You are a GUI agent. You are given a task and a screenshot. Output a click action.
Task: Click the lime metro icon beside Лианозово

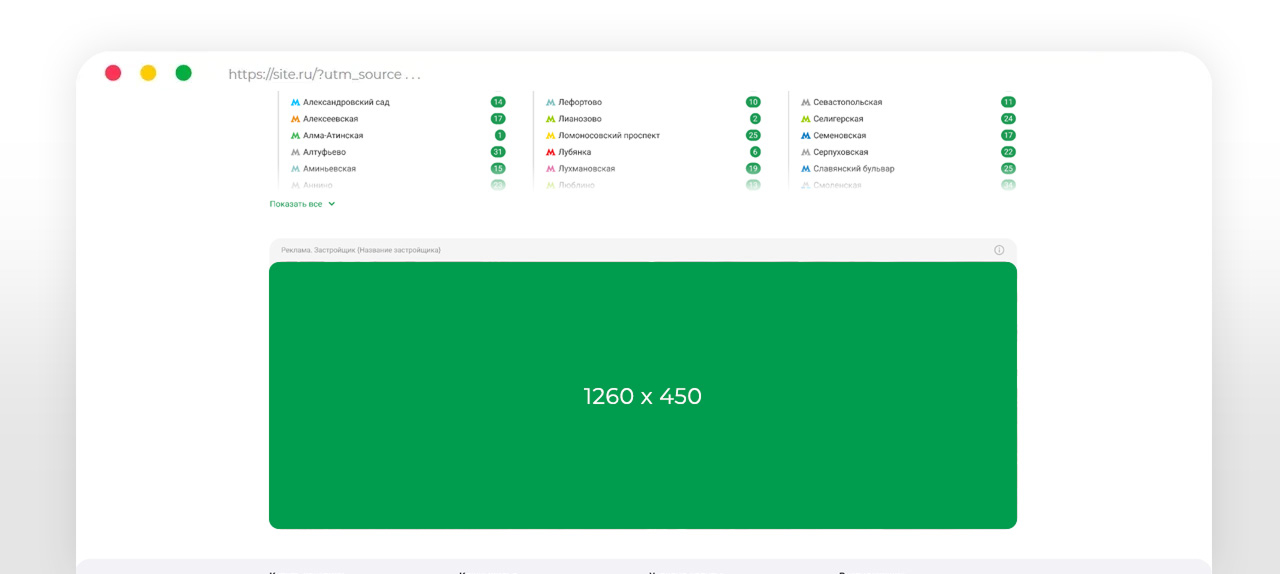pos(550,119)
